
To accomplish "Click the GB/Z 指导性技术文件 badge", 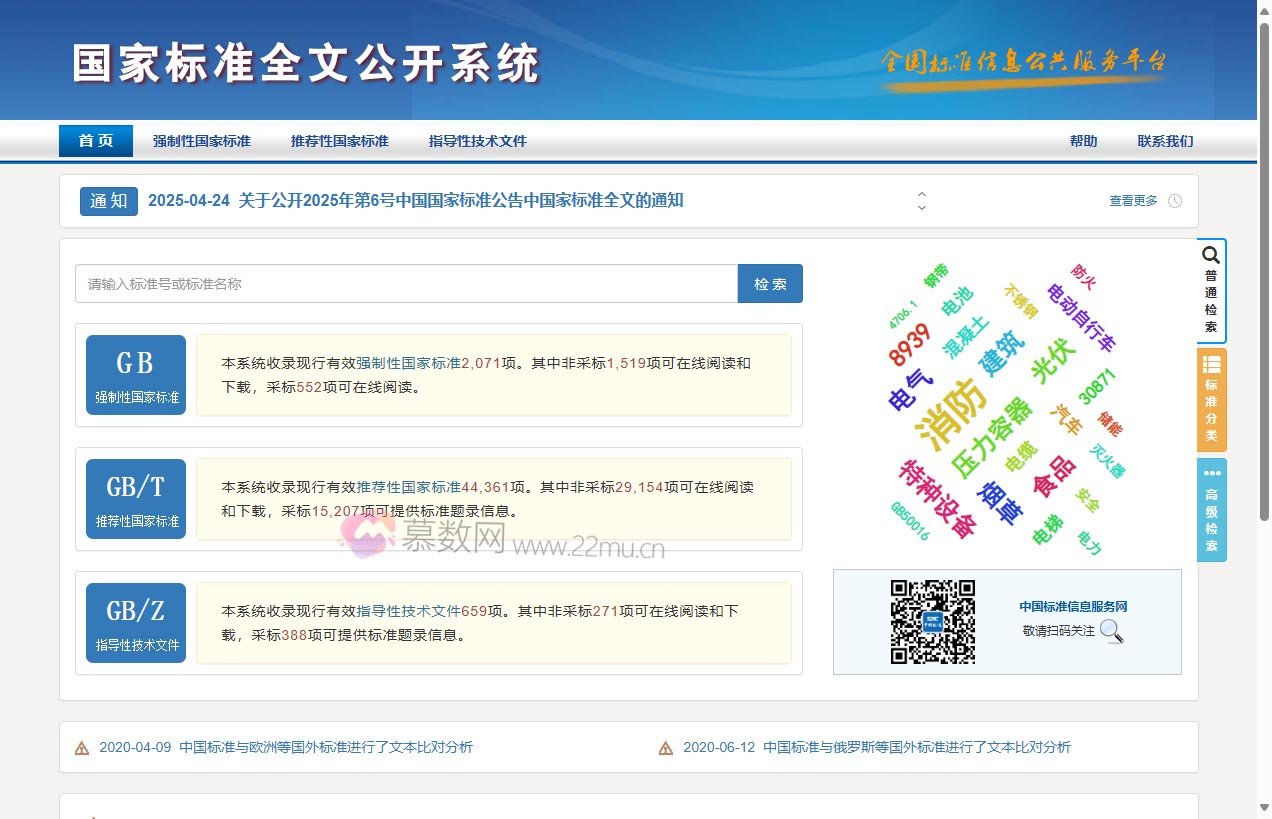I will coord(135,622).
